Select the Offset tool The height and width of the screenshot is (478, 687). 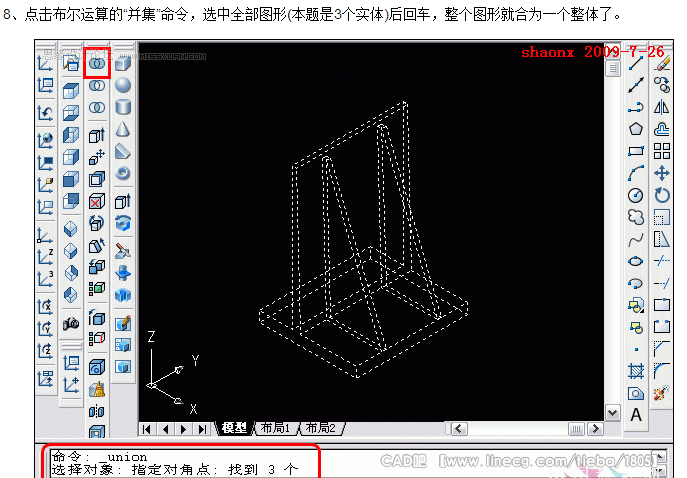pos(662,129)
